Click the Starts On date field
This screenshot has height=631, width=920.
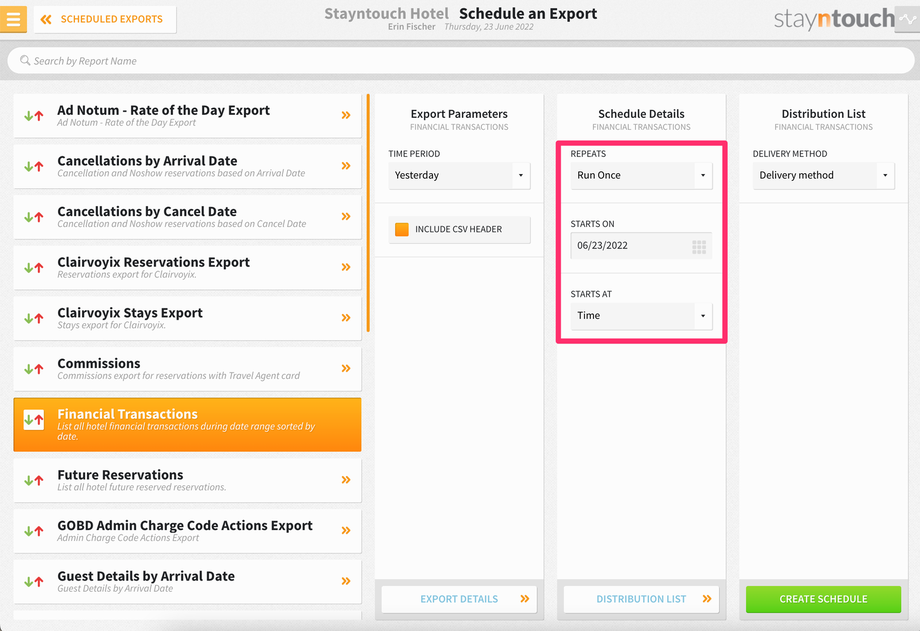coord(641,245)
